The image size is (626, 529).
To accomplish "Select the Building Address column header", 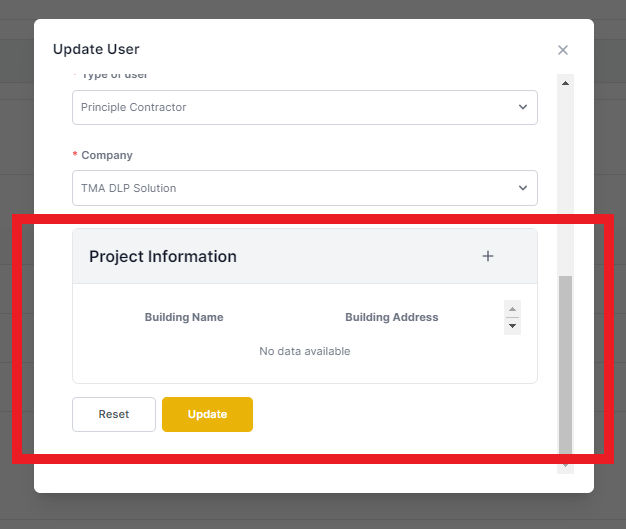I will pyautogui.click(x=392, y=317).
